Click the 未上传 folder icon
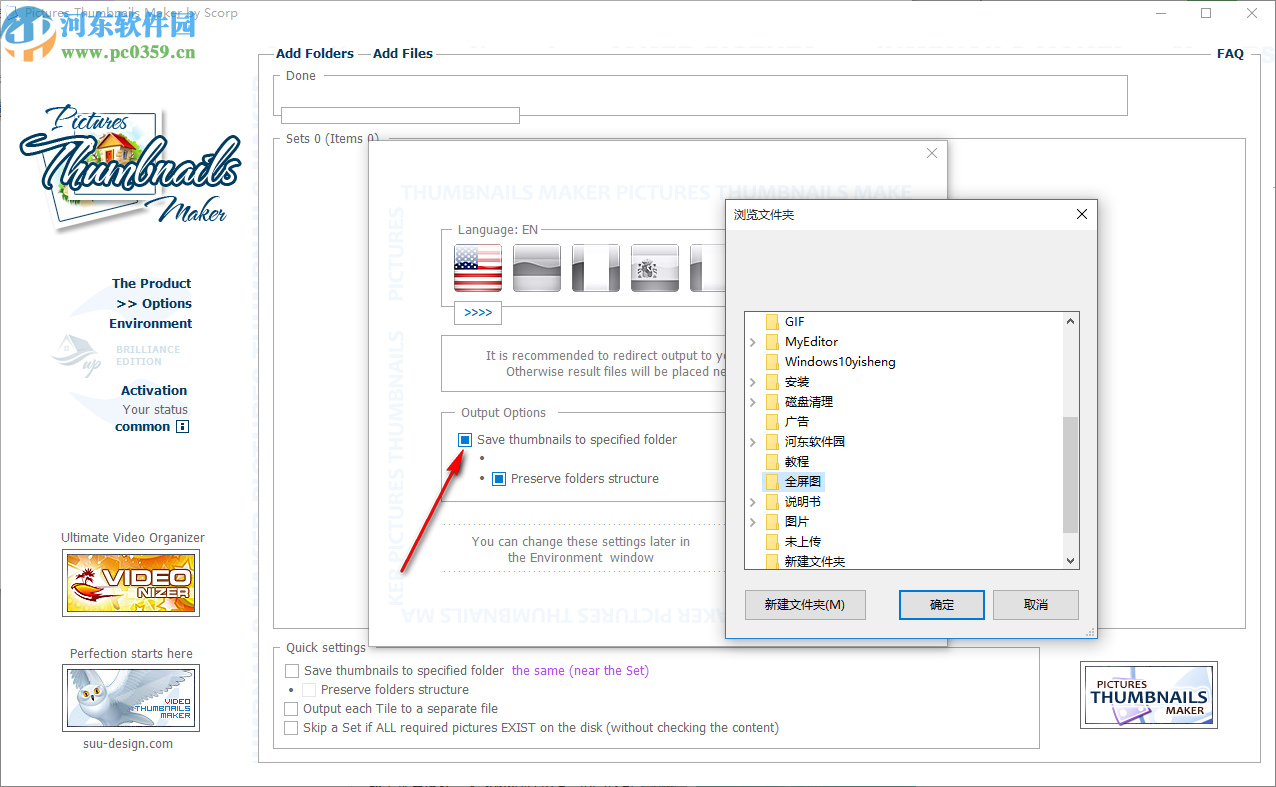1276x787 pixels. [x=772, y=542]
